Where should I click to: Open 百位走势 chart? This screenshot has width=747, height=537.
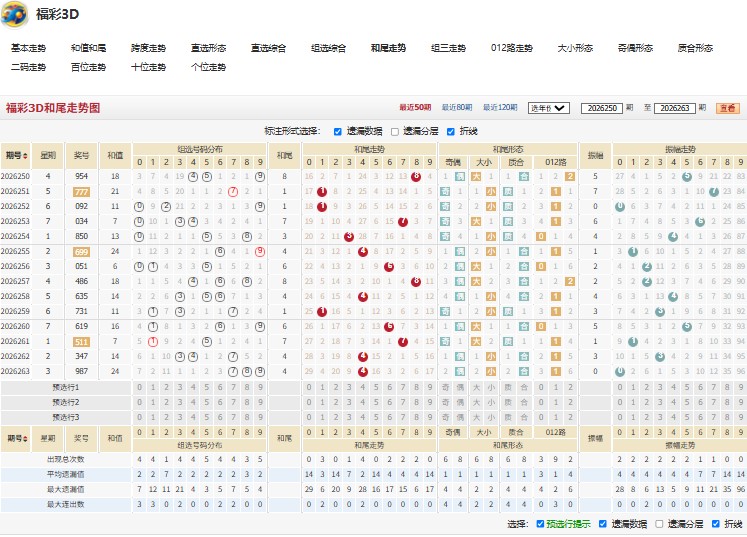tap(89, 67)
